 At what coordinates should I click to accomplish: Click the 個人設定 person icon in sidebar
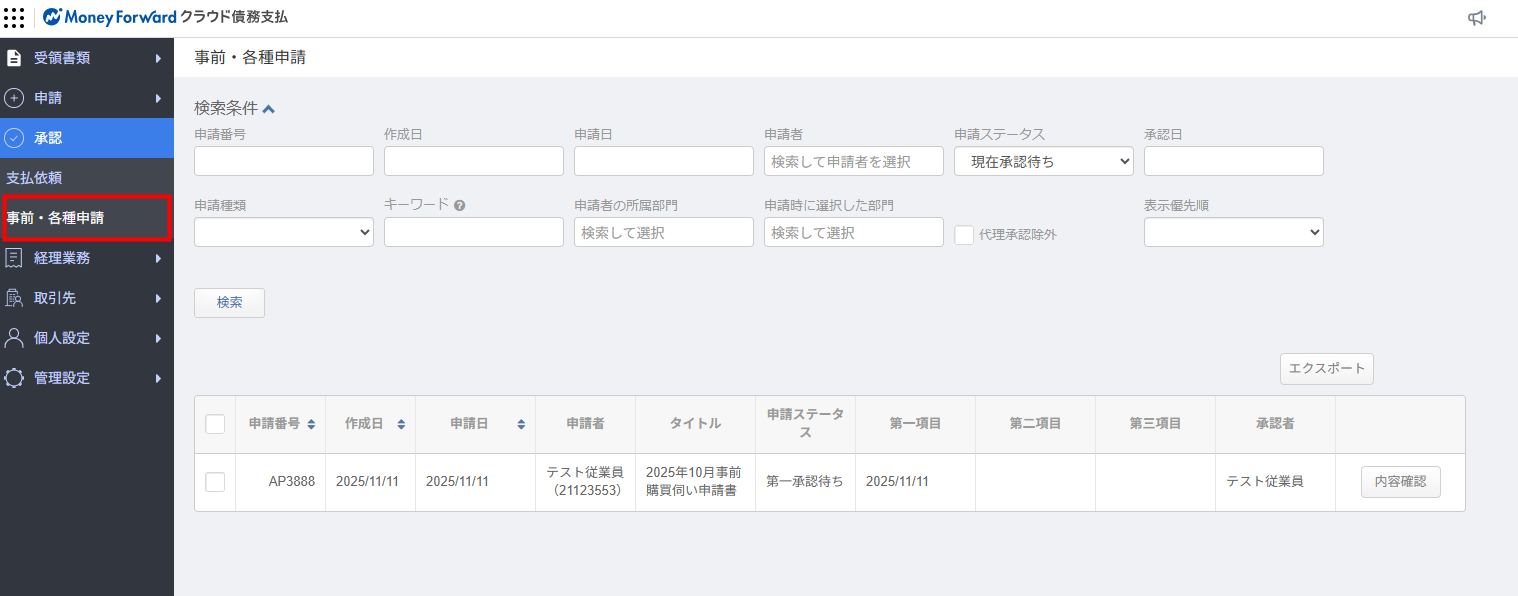coord(14,338)
